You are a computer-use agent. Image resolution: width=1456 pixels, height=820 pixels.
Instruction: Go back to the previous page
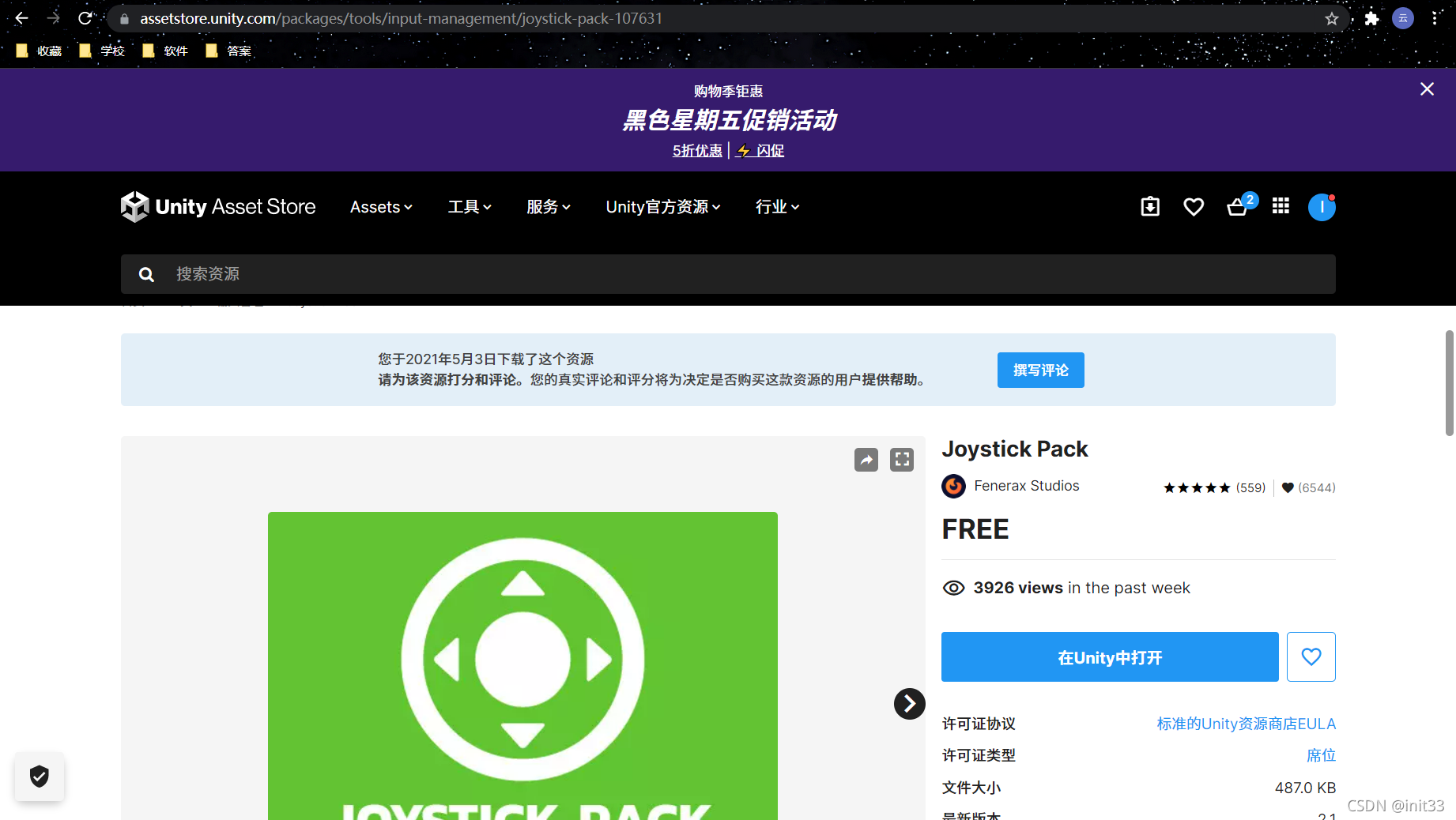21,18
